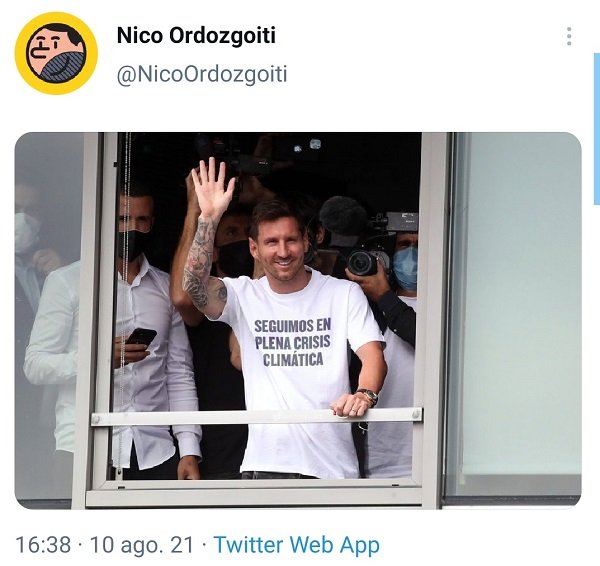The height and width of the screenshot is (566, 600).
Task: Click the horizontal window railing bar
Action: point(256,417)
